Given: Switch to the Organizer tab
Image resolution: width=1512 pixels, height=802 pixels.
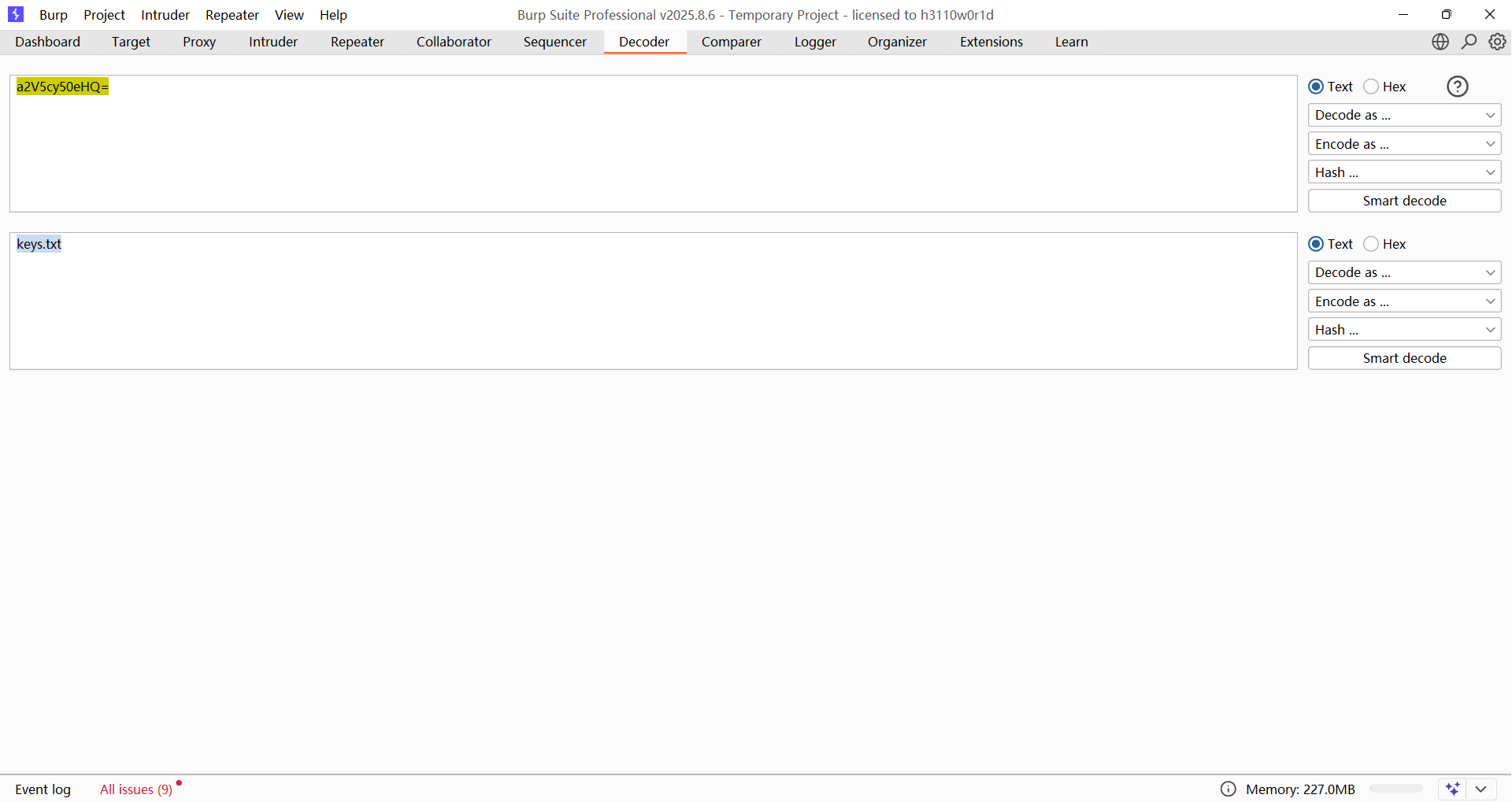Looking at the screenshot, I should coord(897,42).
